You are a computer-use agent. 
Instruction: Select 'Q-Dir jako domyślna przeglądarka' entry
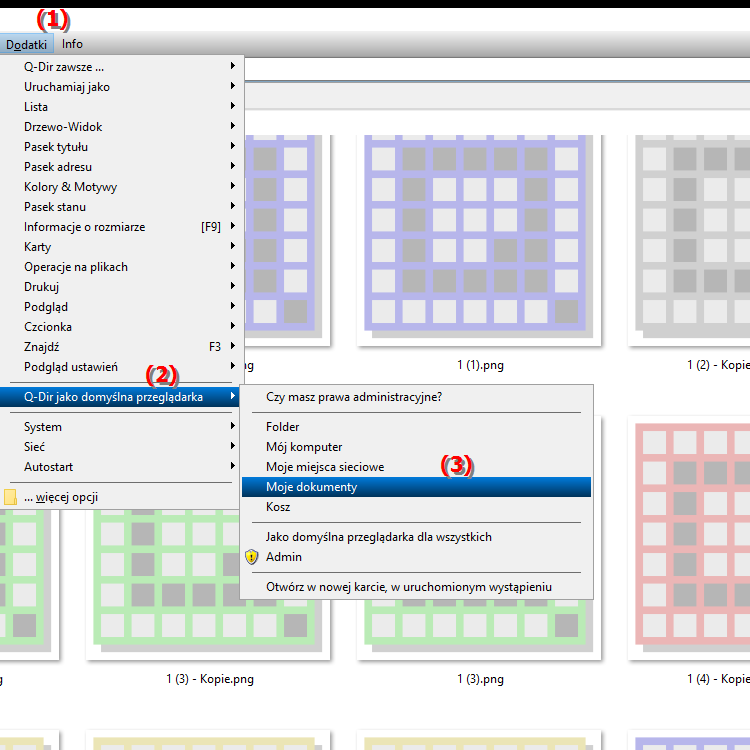pyautogui.click(x=120, y=397)
